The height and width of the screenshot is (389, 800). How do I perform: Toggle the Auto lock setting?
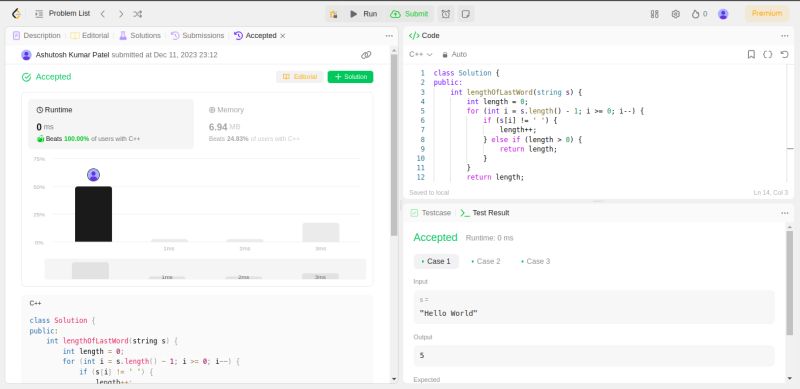pos(454,54)
